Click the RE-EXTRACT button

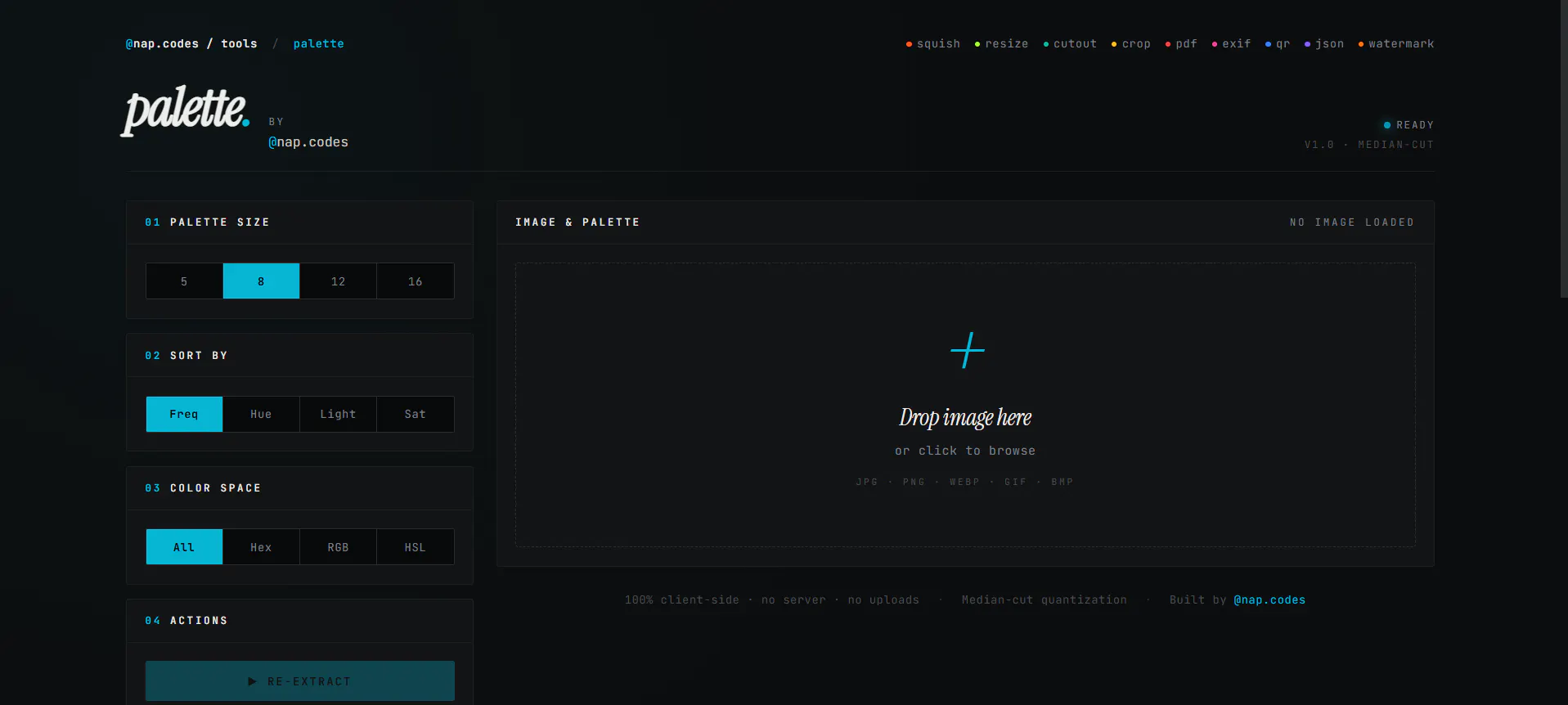pyautogui.click(x=300, y=681)
